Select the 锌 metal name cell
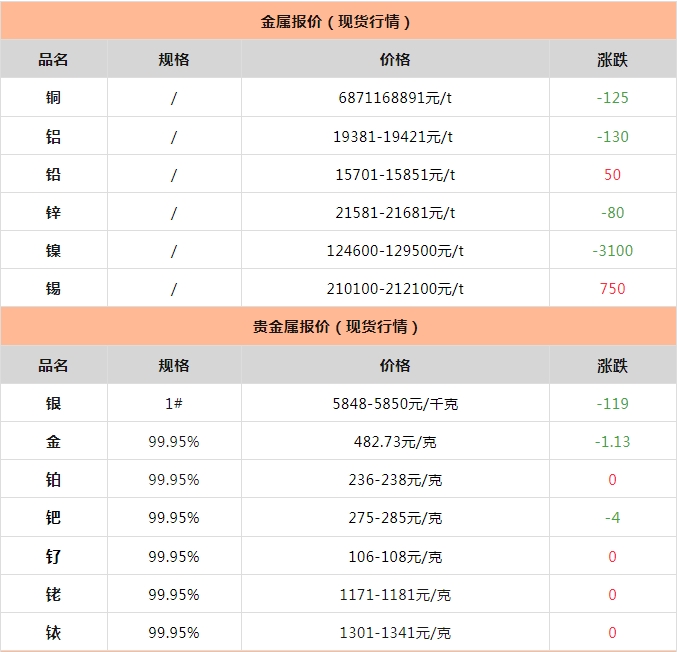Viewport: 677px width, 652px height. click(x=53, y=212)
